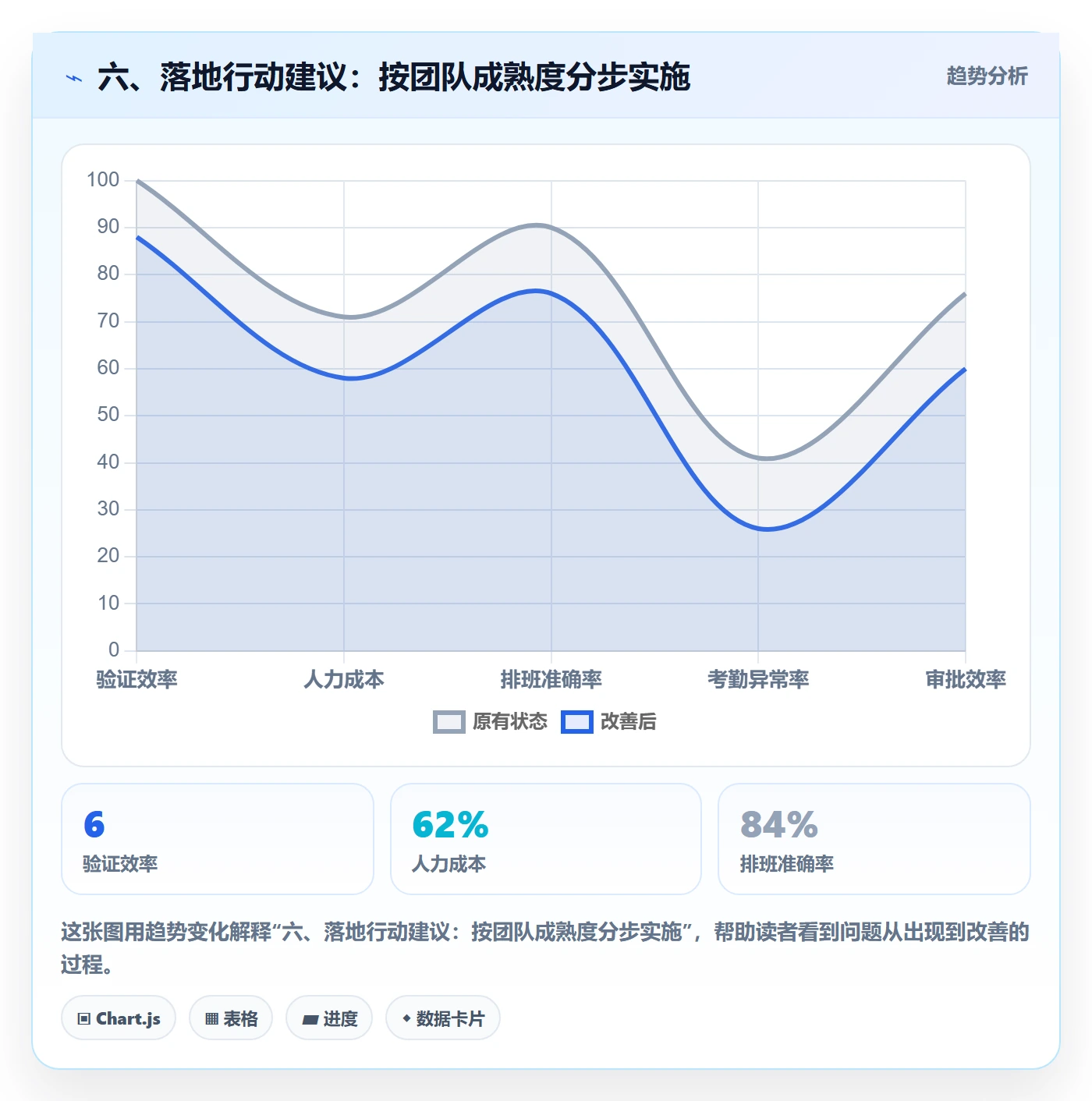1092x1101 pixels.
Task: Click the 进度 chip bar icon
Action: [x=310, y=1019]
